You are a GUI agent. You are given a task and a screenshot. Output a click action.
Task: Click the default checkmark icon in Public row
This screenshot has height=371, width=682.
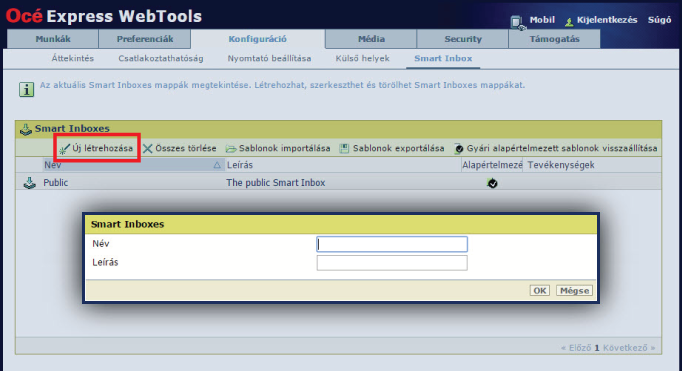coord(492,183)
